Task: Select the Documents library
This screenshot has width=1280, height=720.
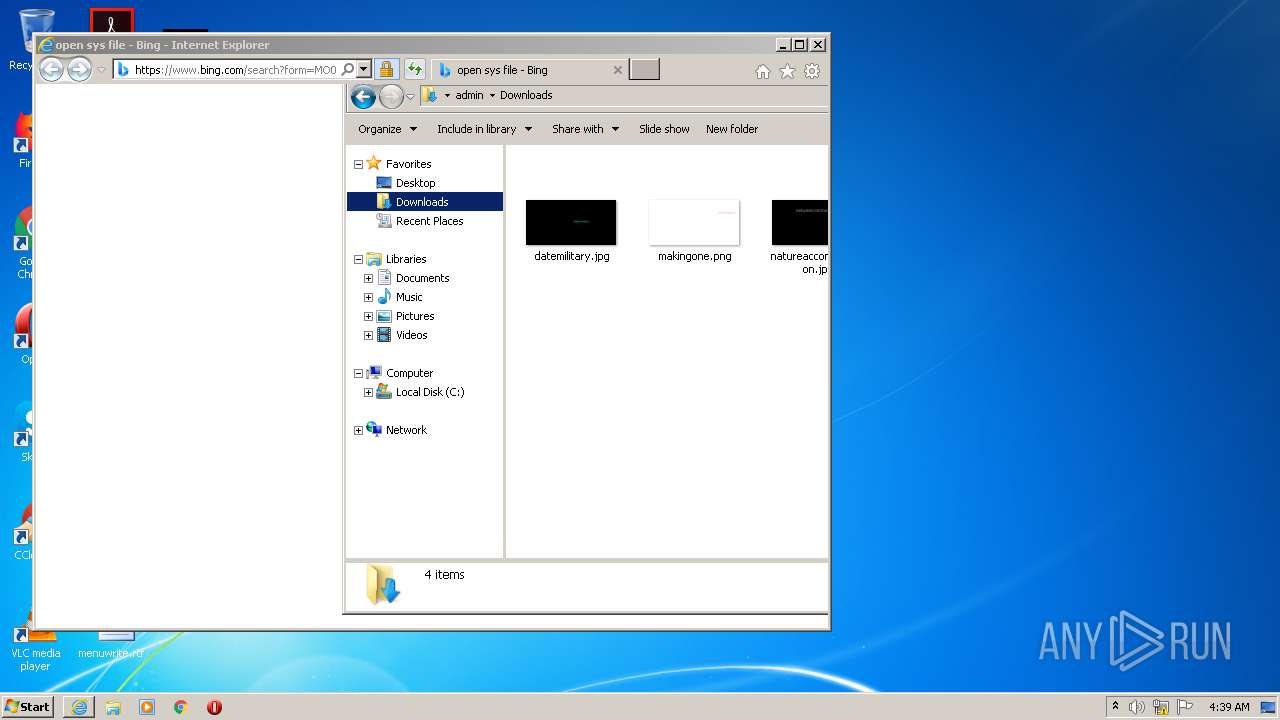Action: click(422, 278)
